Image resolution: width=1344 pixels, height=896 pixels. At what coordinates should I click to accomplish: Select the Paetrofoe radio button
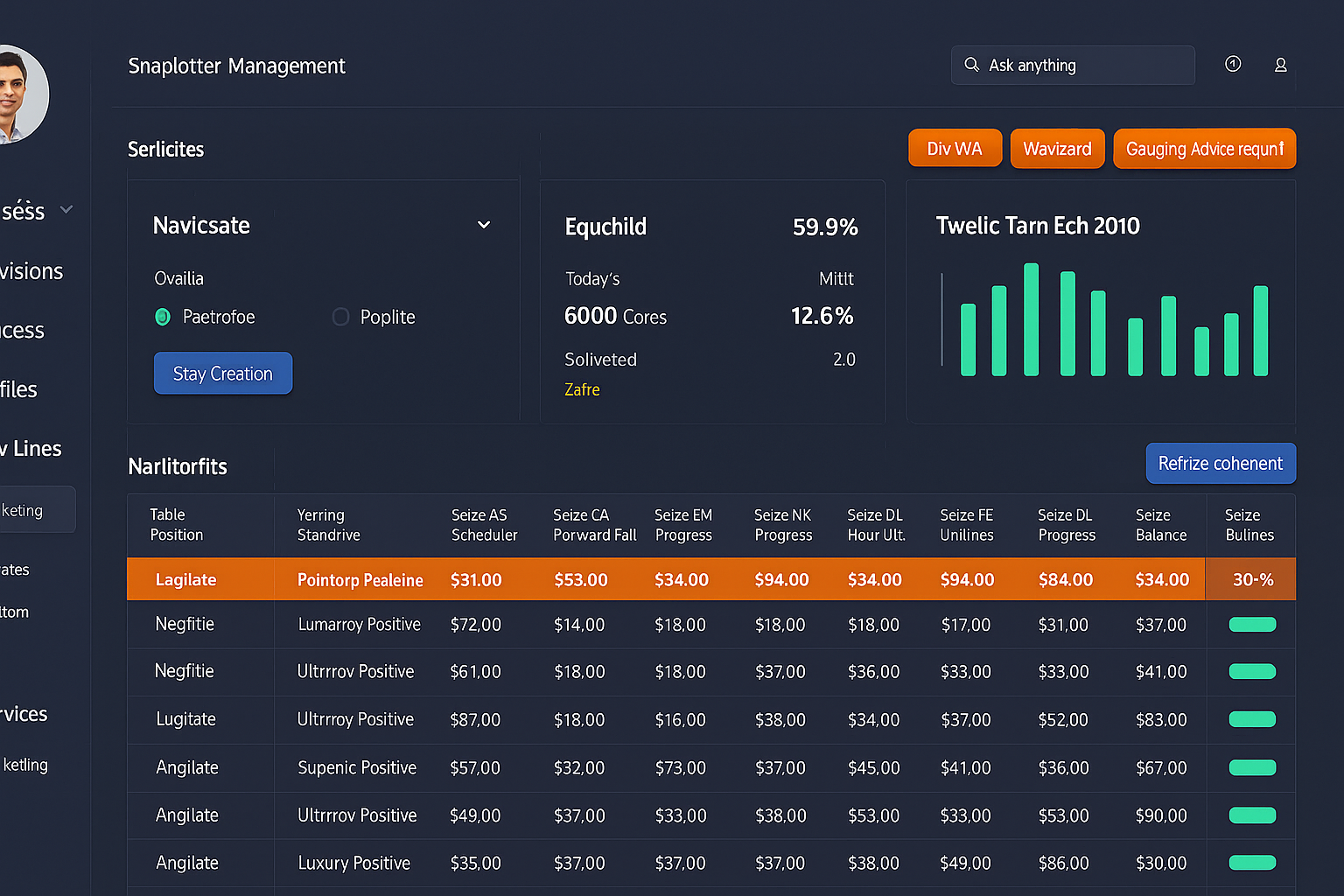click(x=163, y=317)
